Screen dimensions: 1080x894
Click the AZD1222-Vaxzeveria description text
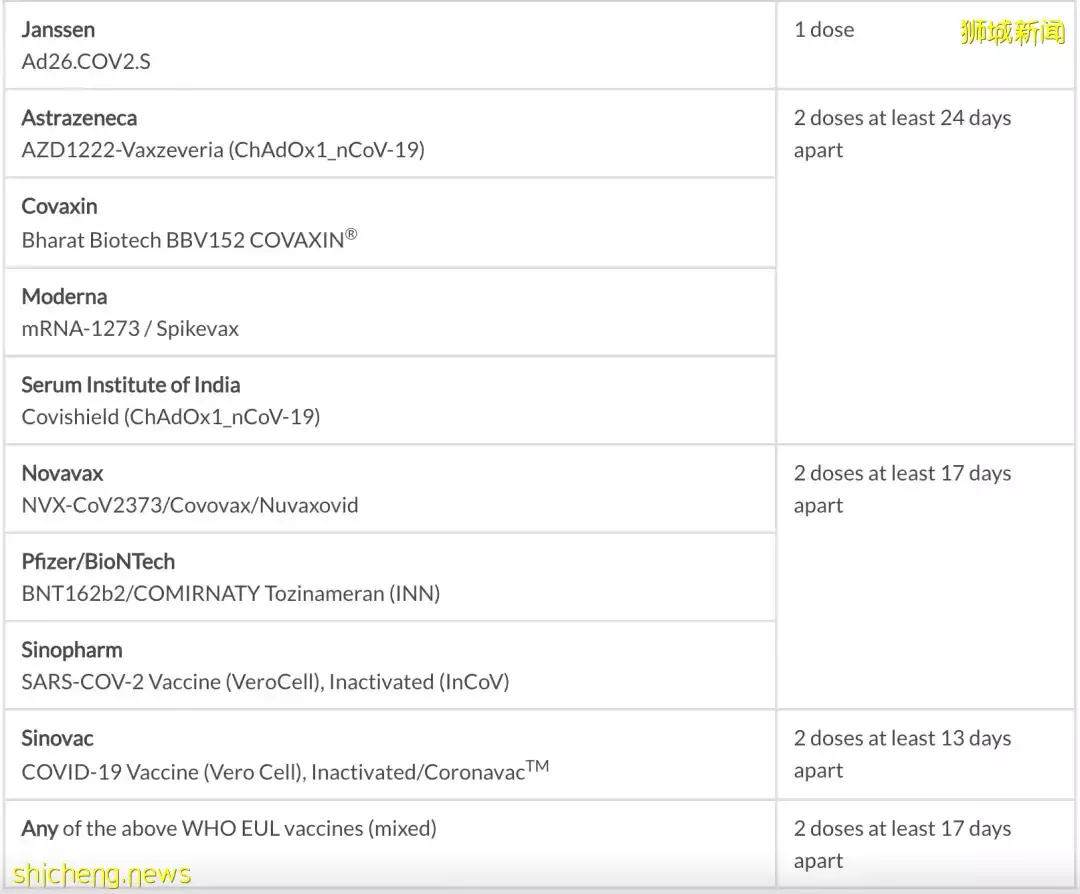coord(223,150)
